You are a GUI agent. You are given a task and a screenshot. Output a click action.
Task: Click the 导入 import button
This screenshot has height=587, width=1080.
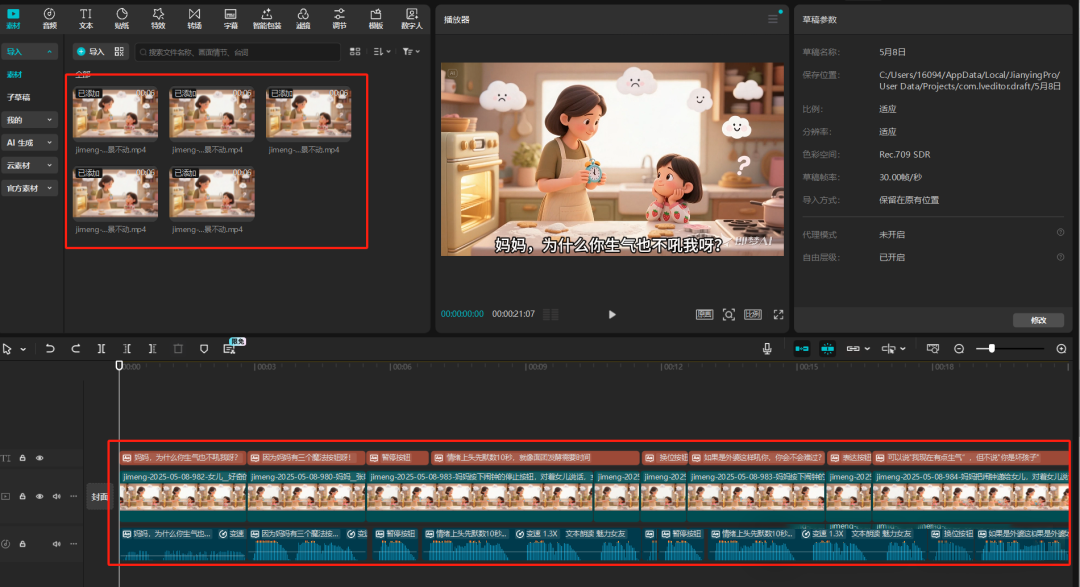pos(90,52)
